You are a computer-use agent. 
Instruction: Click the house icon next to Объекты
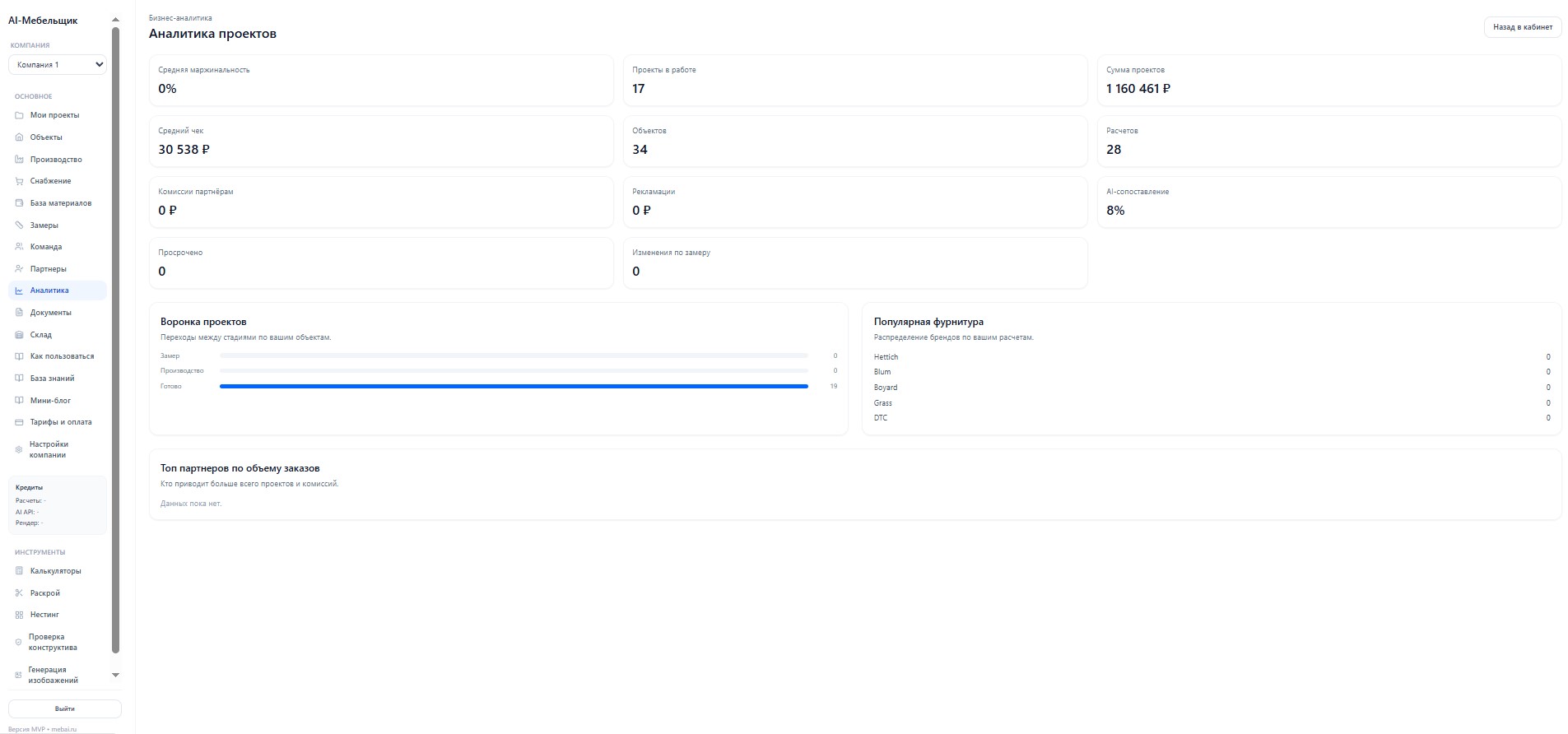pos(19,137)
